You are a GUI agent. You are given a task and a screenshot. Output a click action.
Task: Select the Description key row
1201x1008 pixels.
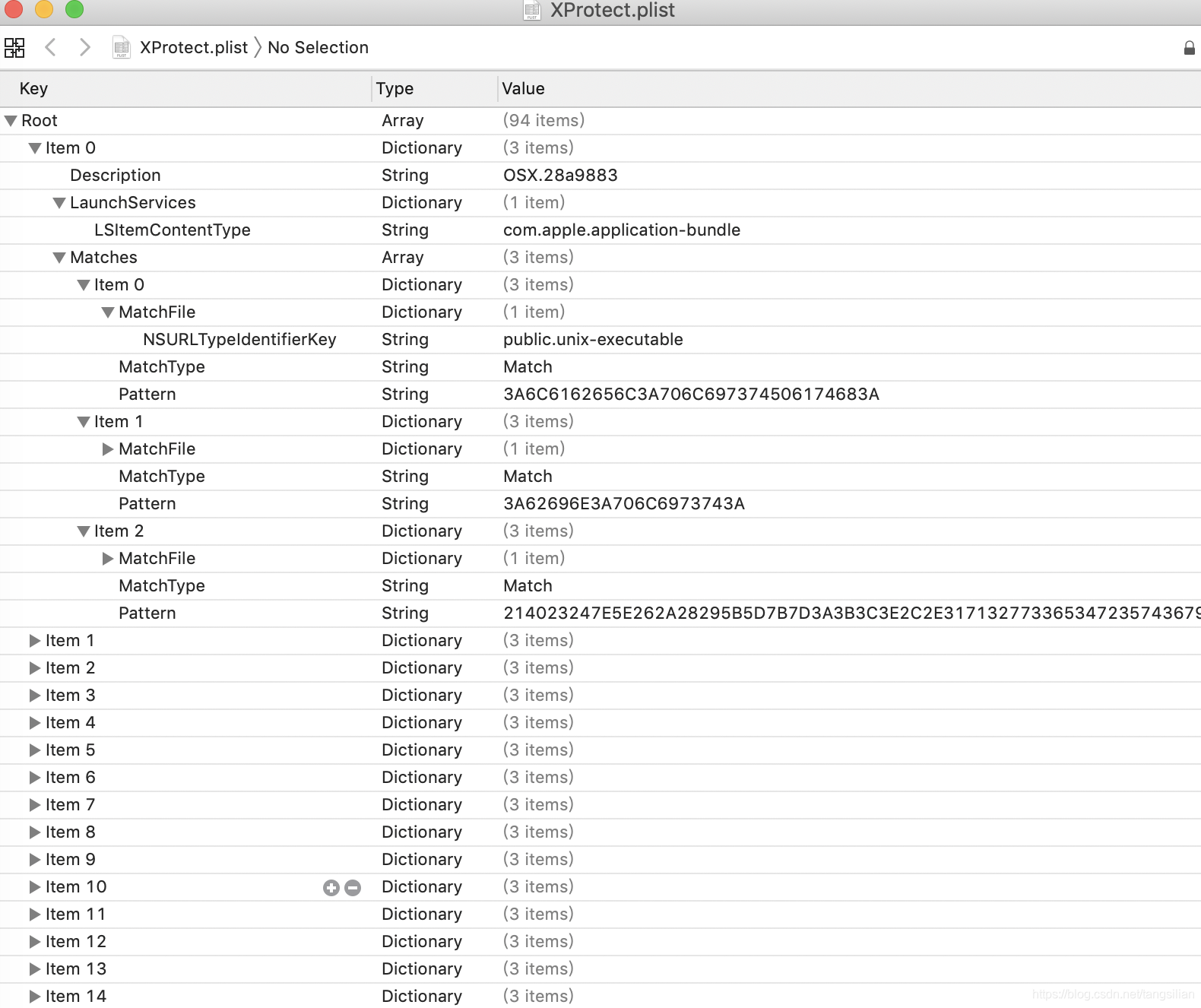[x=600, y=176]
